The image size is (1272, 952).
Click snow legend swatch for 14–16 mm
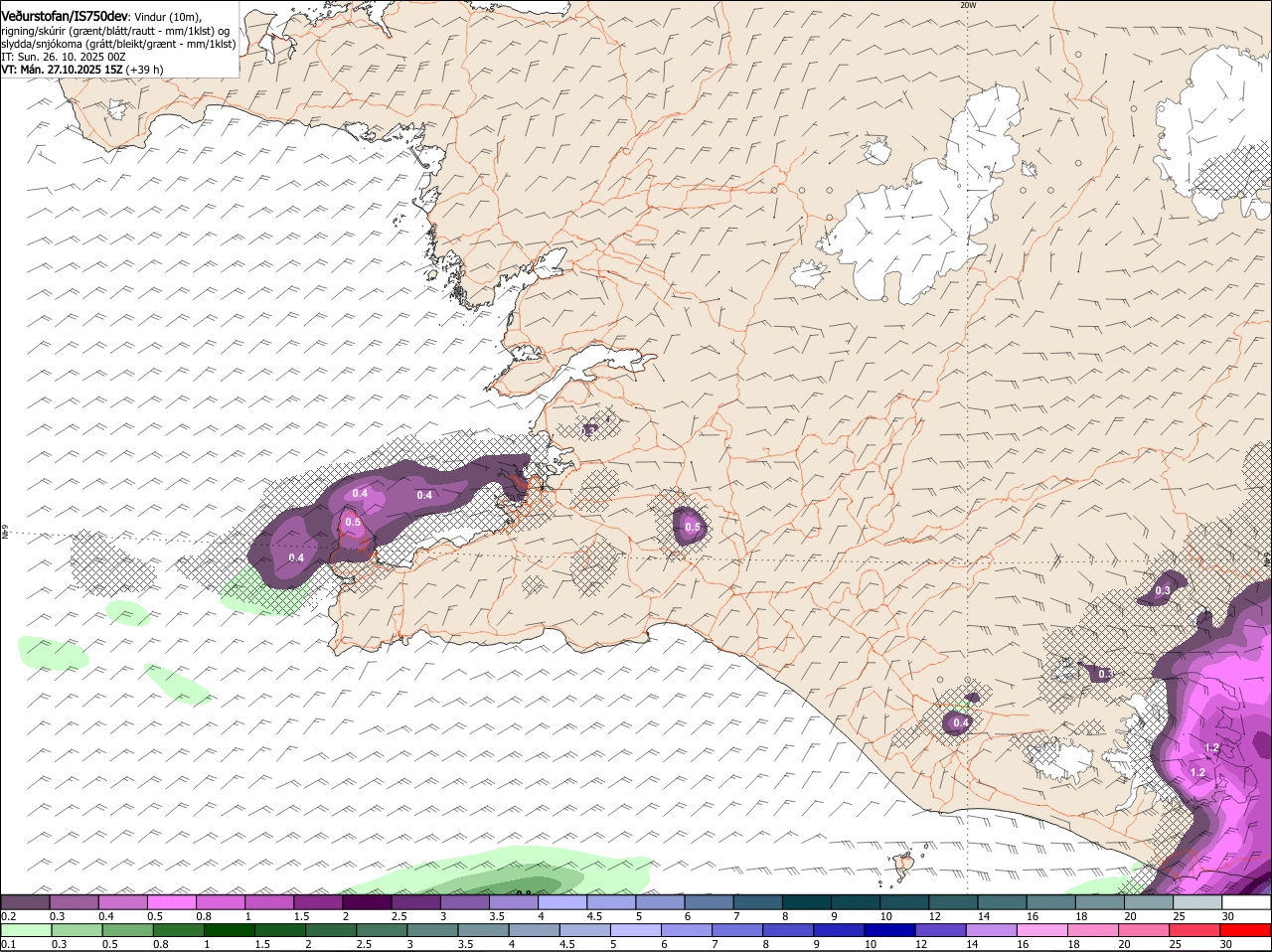[1003, 901]
